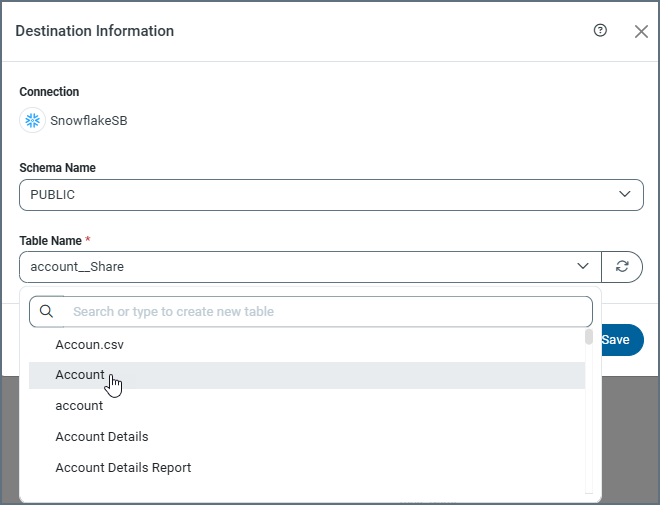Click the SnowflakeSB connection name
660x505 pixels.
[x=88, y=121]
